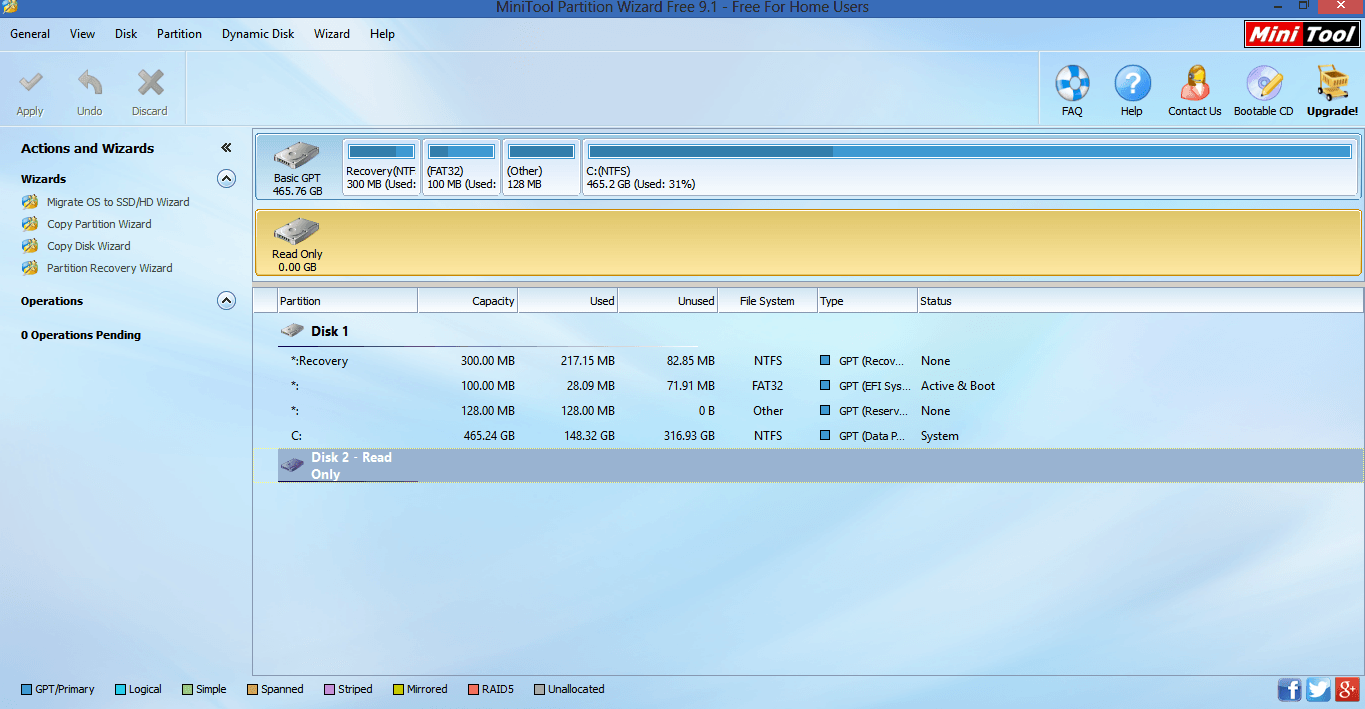This screenshot has width=1365, height=709.
Task: Collapse the Wizards section chevron
Action: click(226, 178)
